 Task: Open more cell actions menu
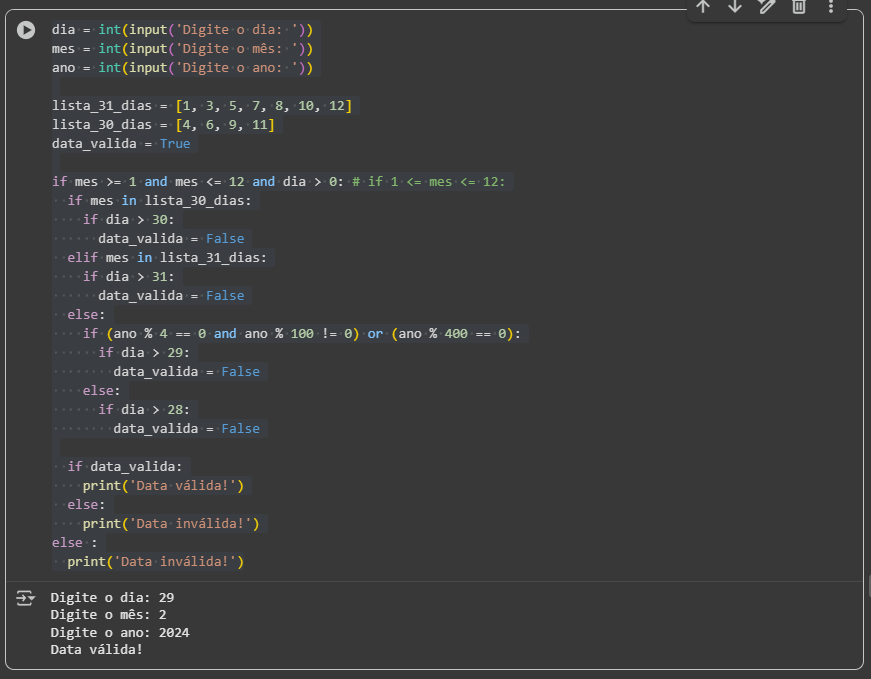click(x=830, y=7)
